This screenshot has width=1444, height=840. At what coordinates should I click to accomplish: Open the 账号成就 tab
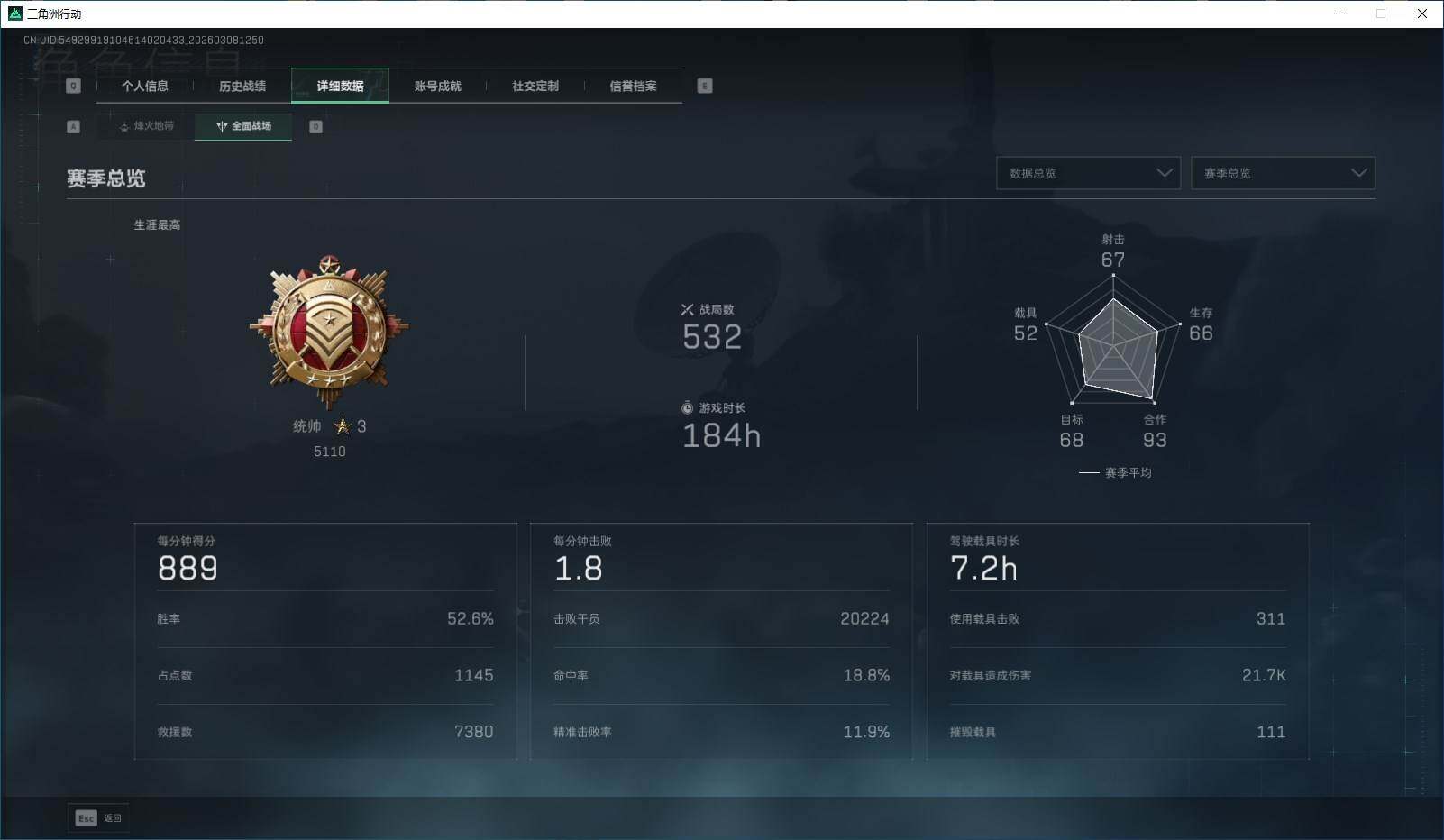437,87
